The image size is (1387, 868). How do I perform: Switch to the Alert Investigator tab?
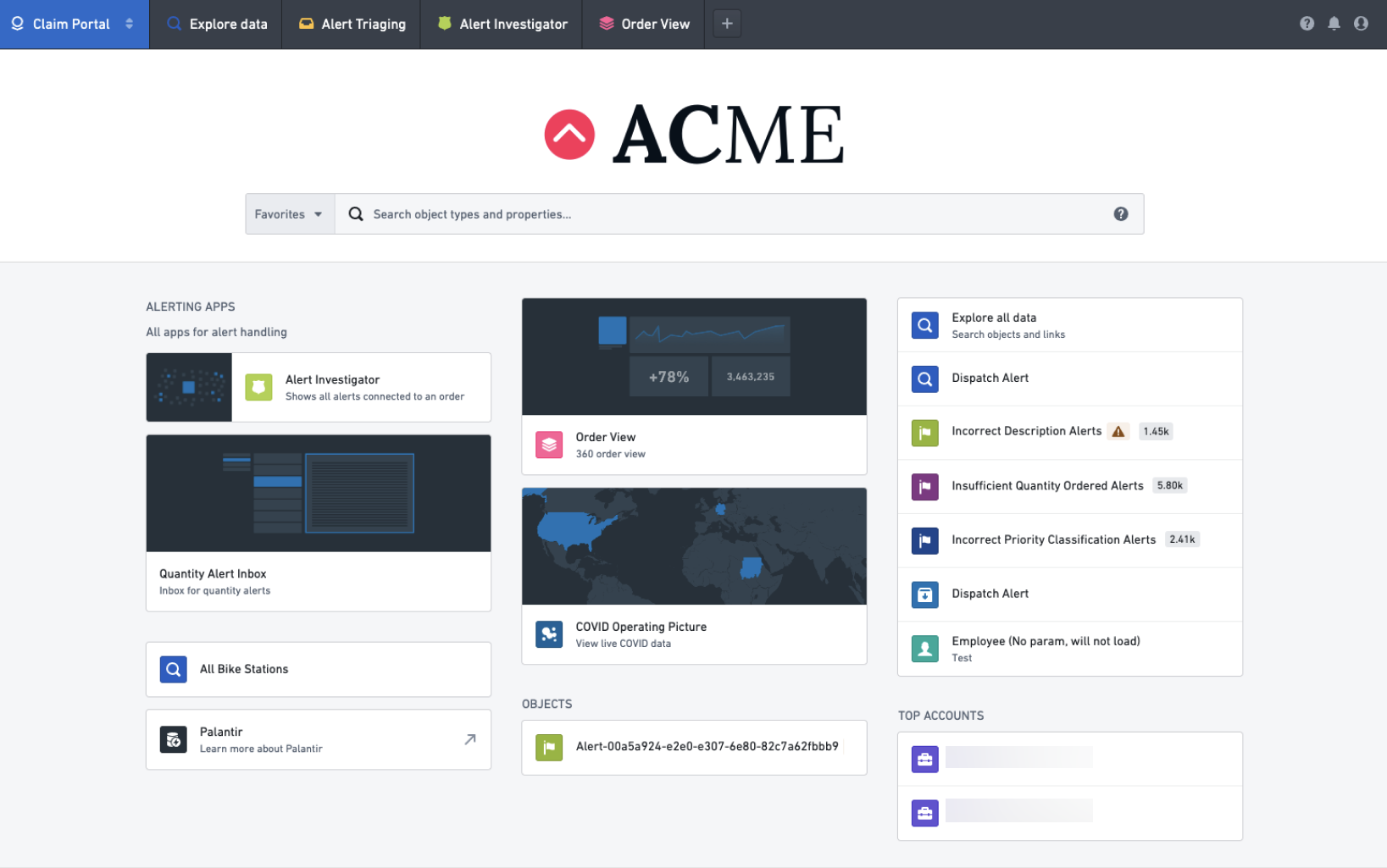[502, 24]
